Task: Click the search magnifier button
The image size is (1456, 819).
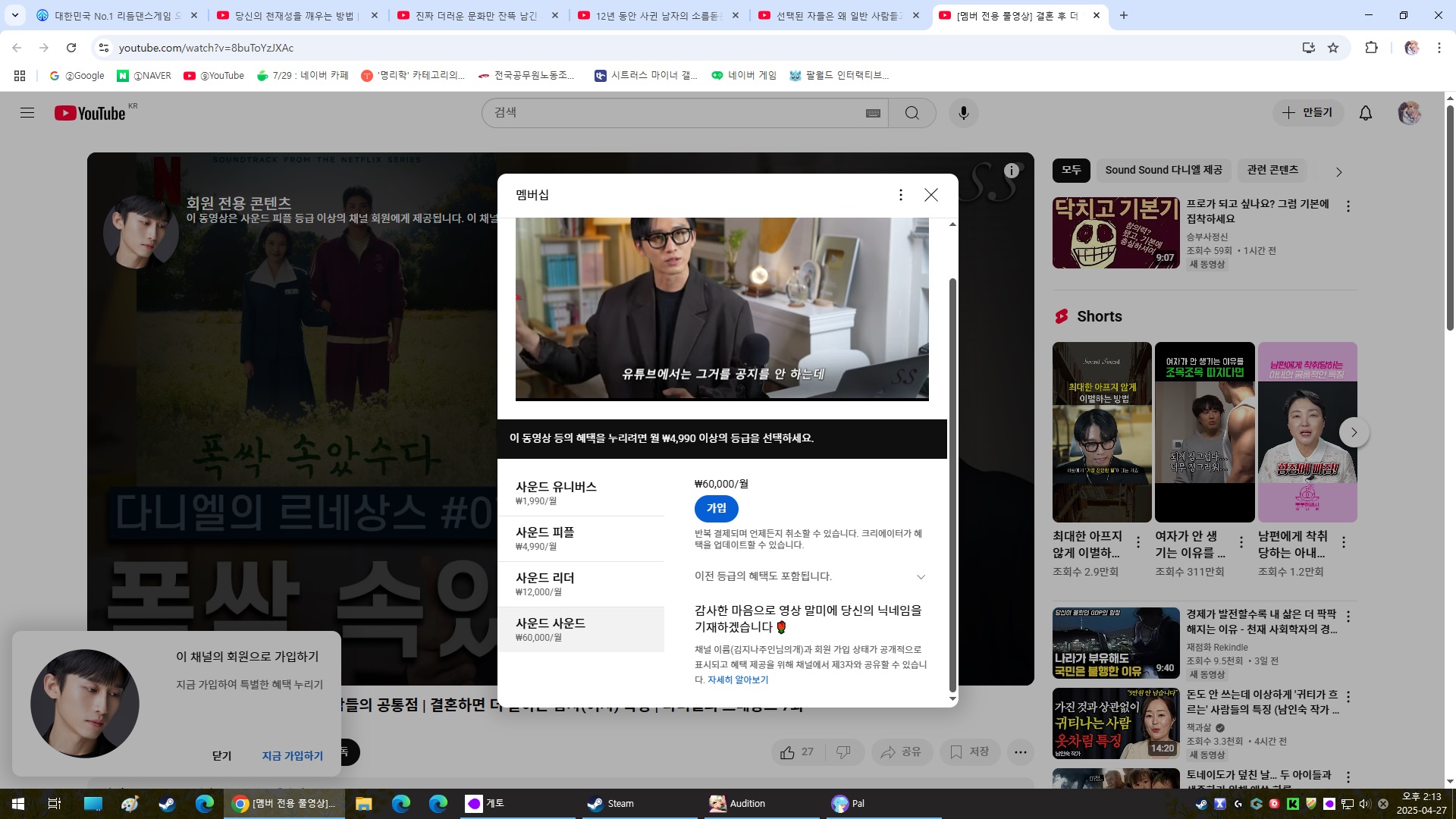Action: click(912, 113)
